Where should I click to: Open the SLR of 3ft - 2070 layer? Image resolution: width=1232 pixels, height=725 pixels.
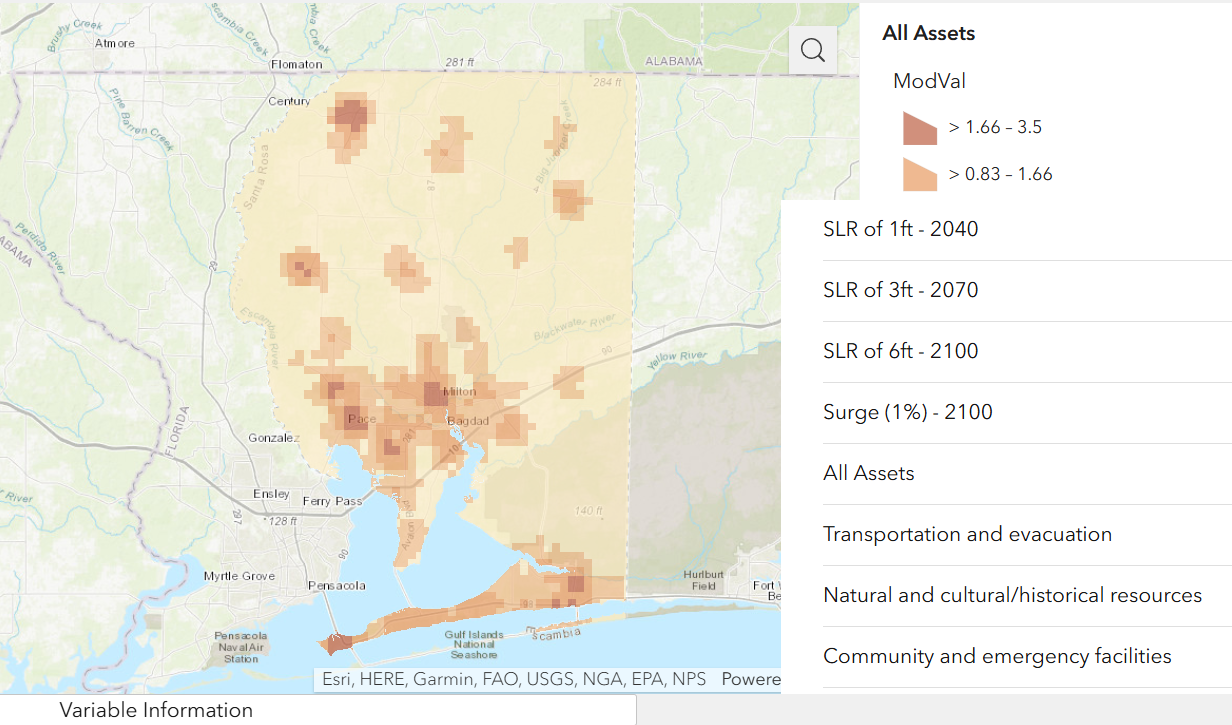tap(900, 289)
